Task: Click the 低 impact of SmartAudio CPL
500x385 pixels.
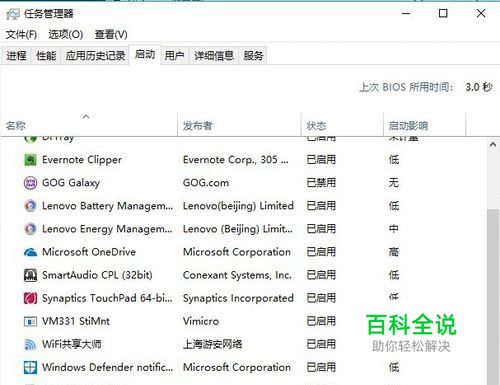Action: tap(394, 275)
